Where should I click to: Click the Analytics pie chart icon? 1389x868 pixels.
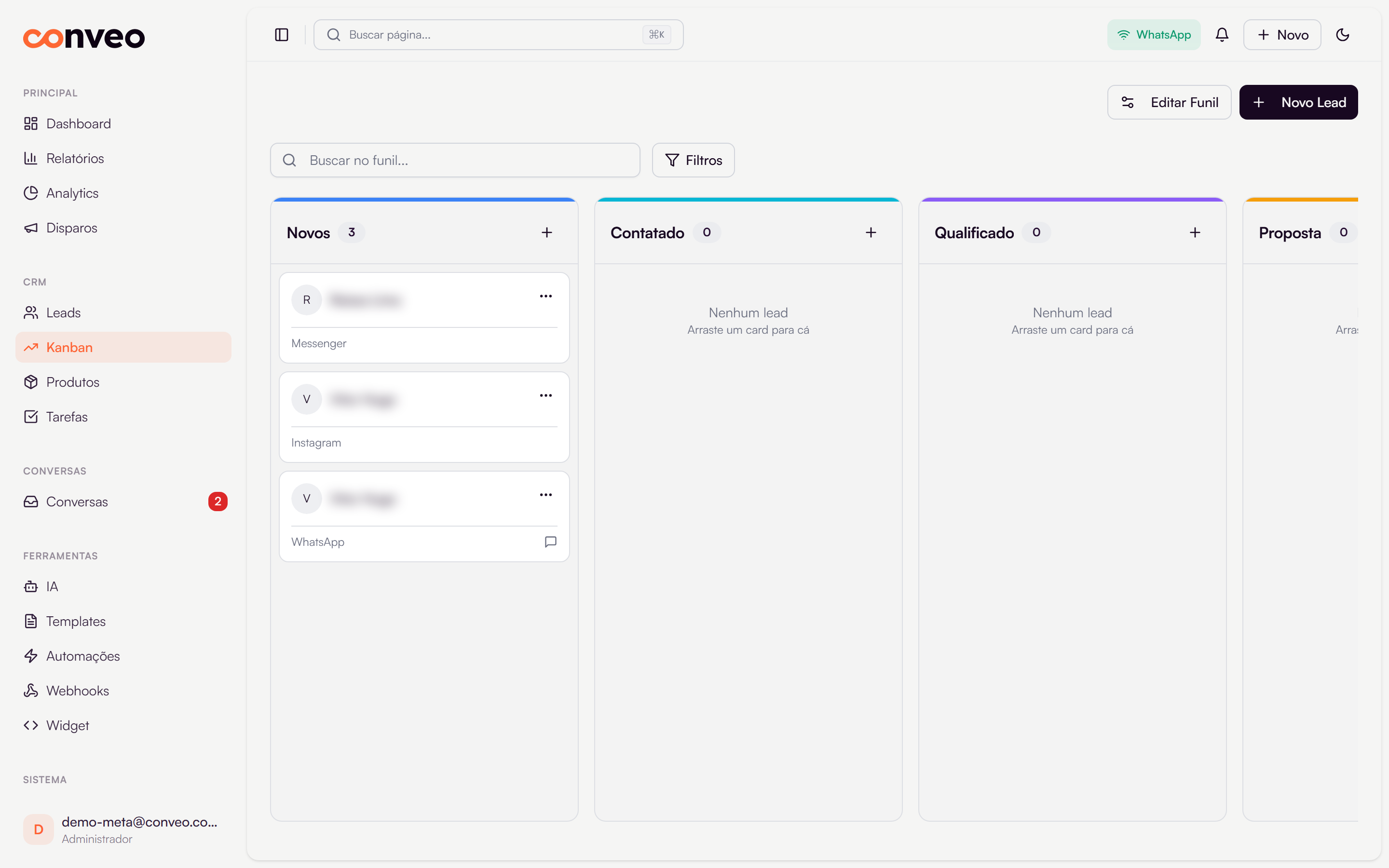coord(31,193)
